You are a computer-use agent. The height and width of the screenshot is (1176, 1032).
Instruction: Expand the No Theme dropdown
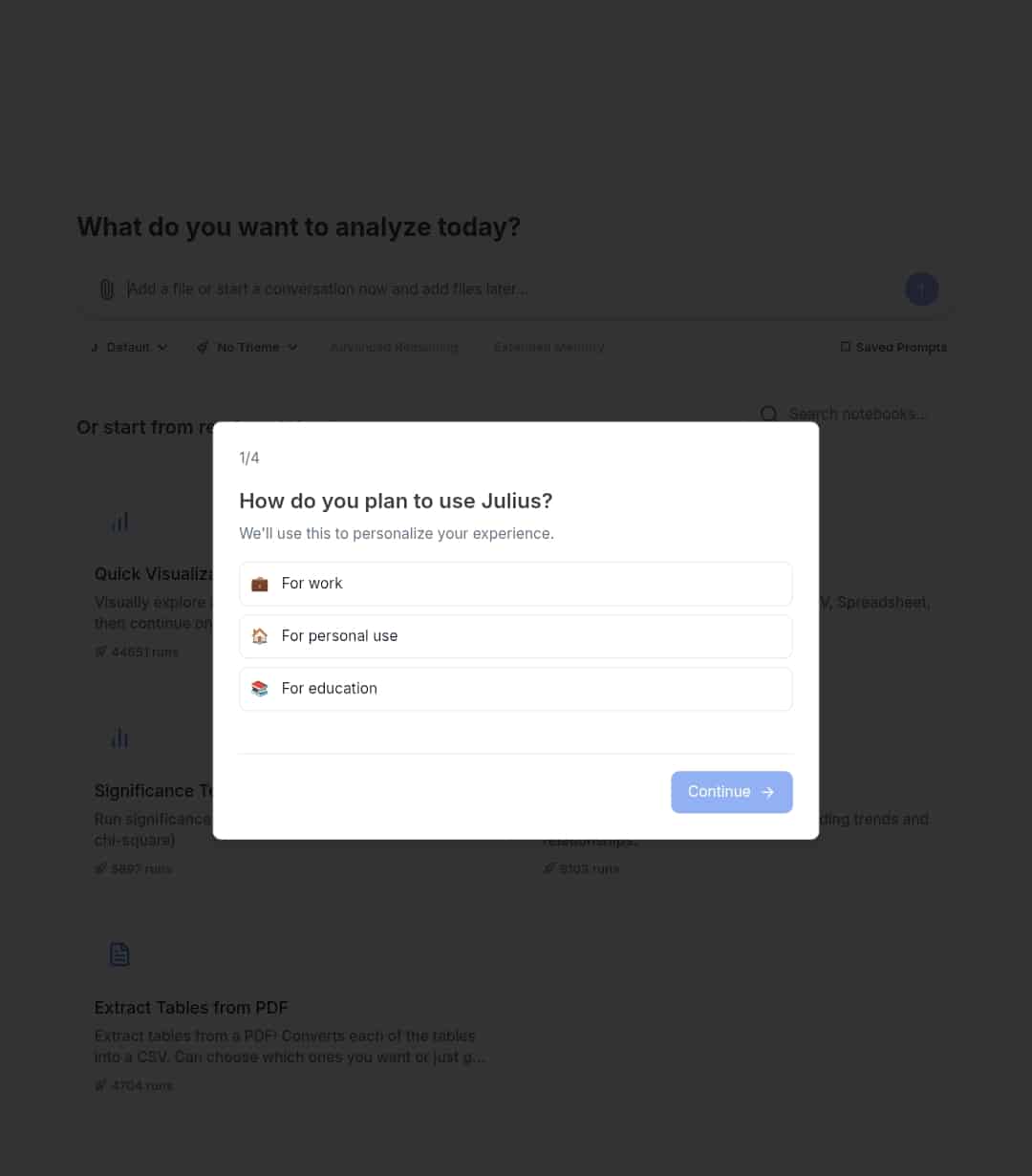click(x=247, y=347)
